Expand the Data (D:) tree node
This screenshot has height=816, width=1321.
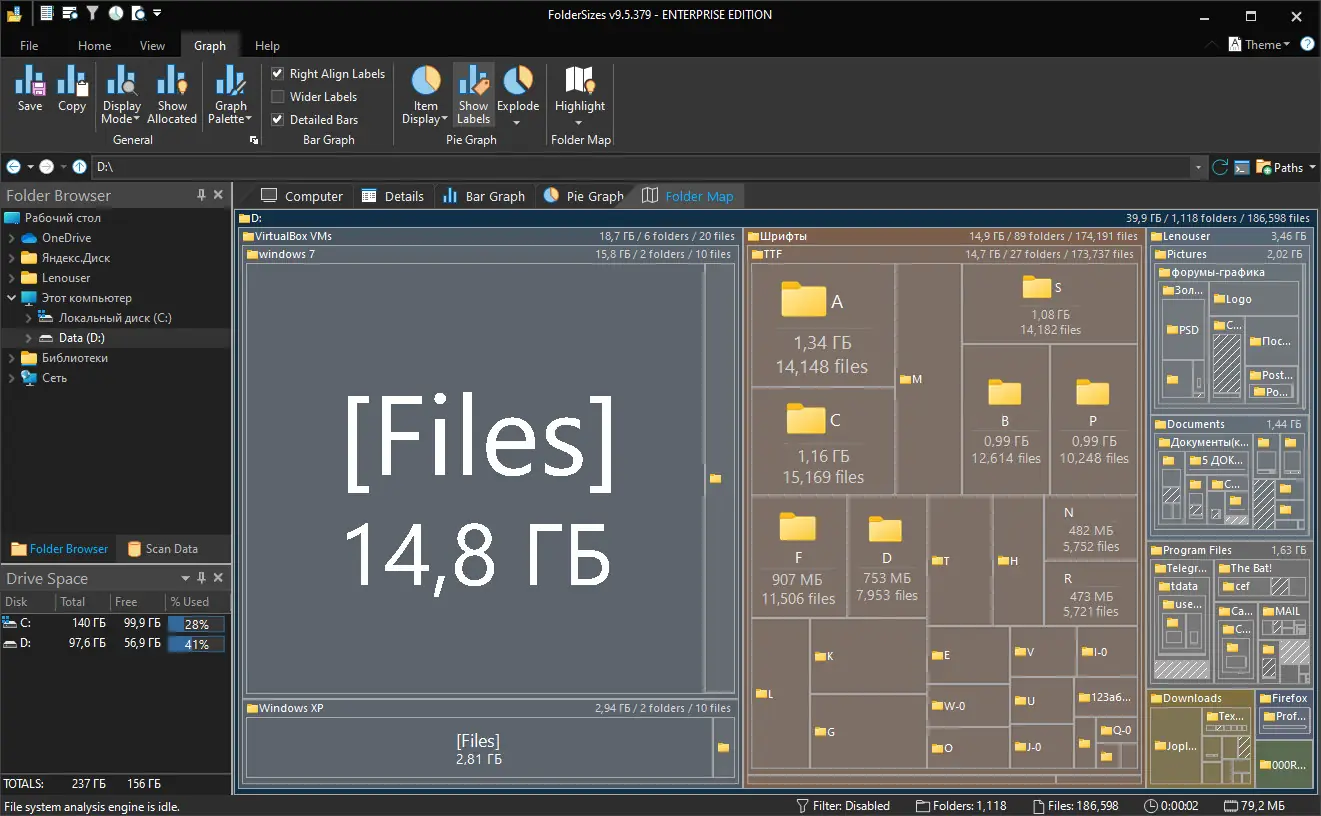[x=28, y=338]
